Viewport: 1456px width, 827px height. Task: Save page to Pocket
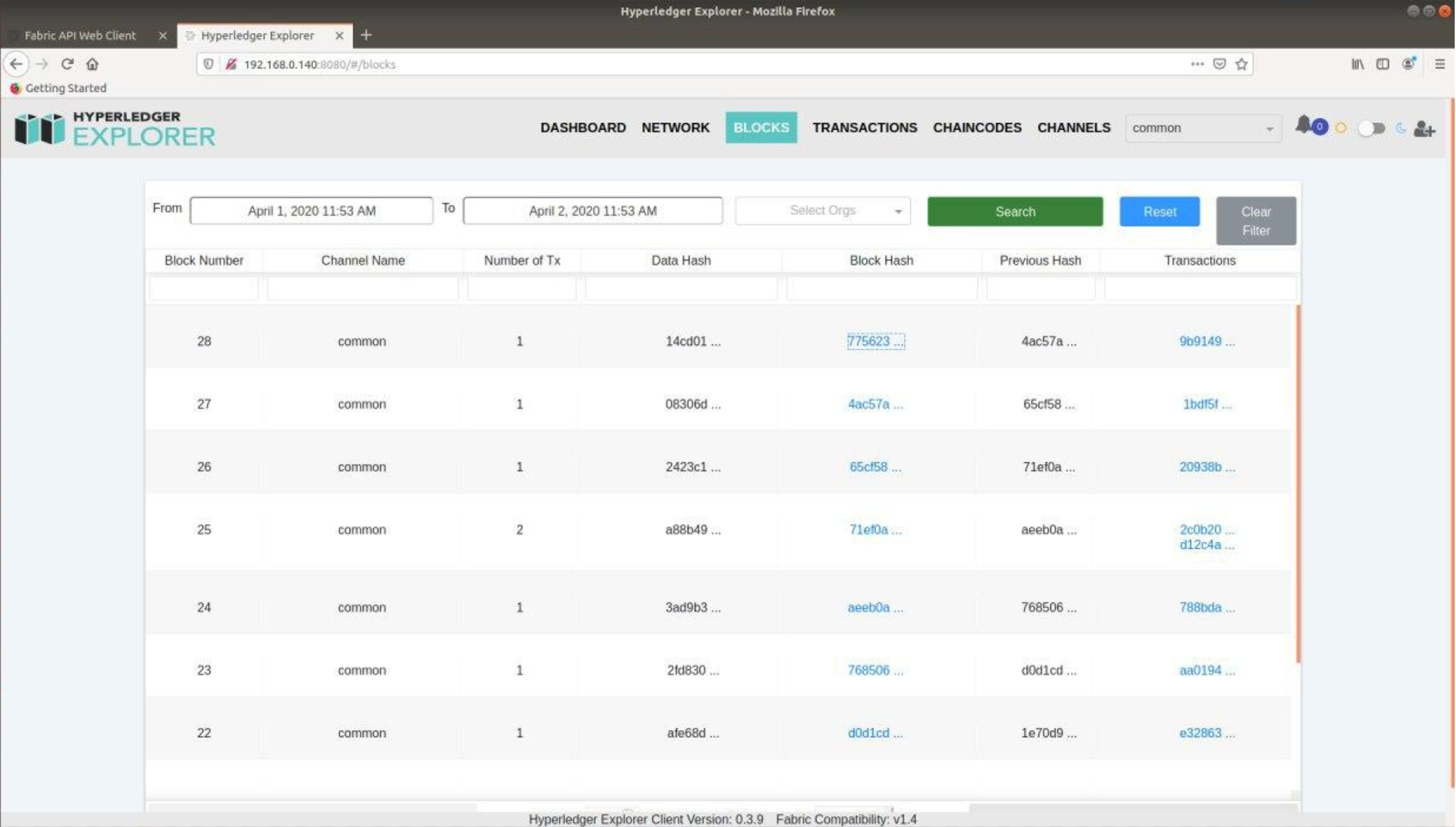pyautogui.click(x=1220, y=64)
